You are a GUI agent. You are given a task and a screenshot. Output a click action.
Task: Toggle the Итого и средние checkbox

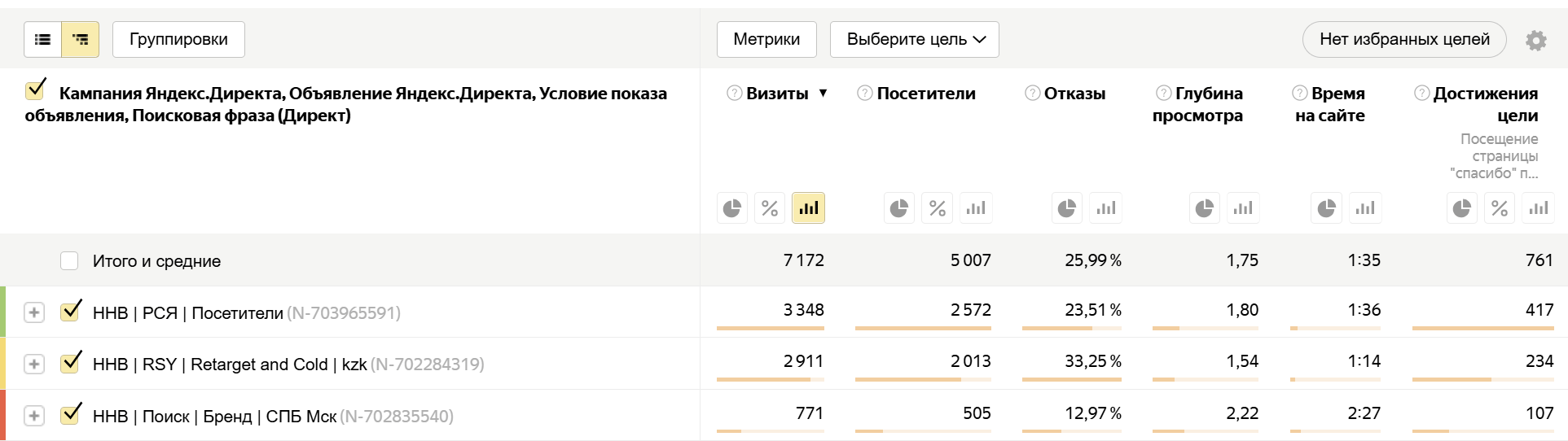pos(69,260)
